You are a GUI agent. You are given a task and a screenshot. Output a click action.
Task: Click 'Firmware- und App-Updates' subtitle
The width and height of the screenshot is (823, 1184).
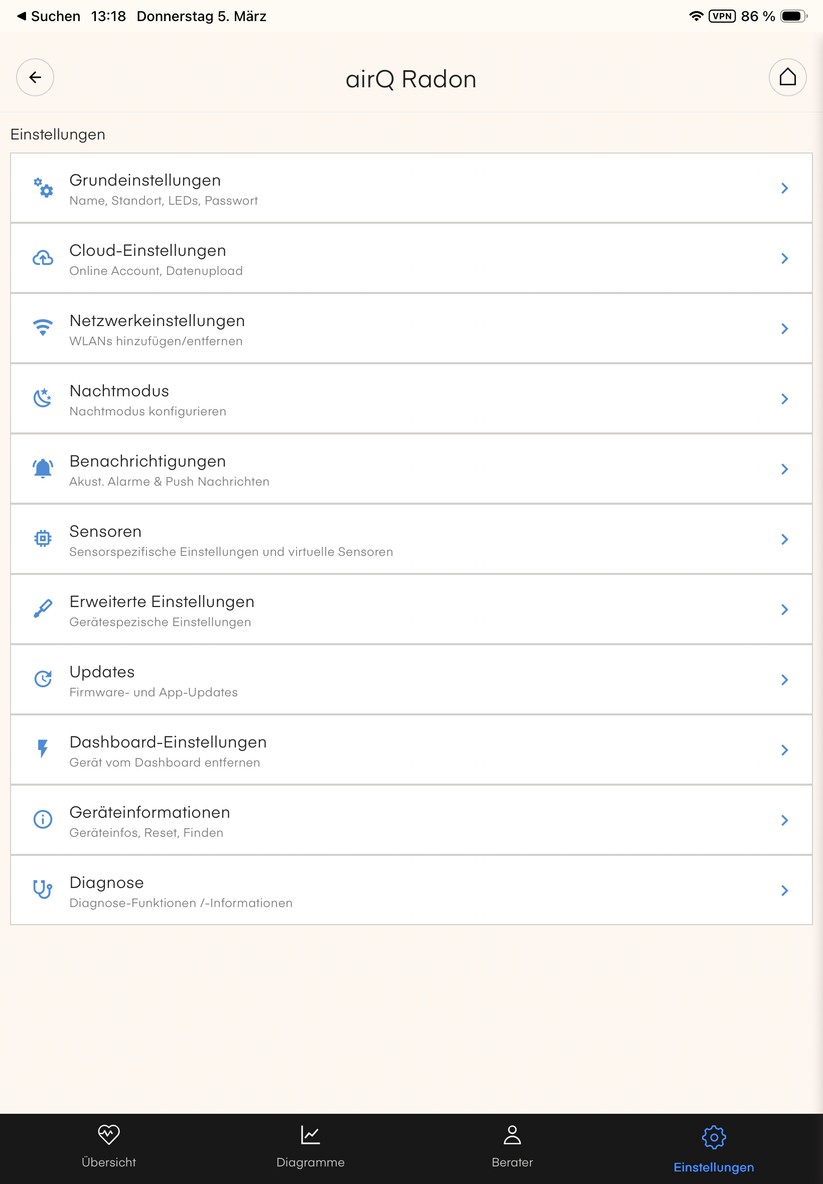(153, 692)
